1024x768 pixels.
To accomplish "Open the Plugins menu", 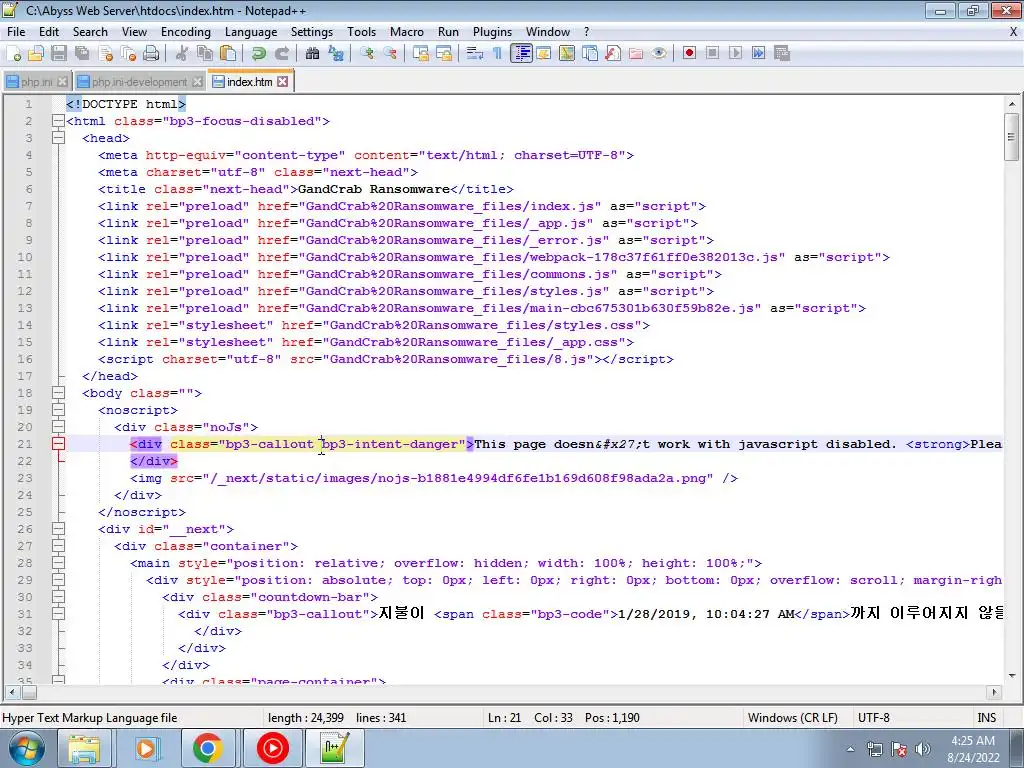I will point(492,31).
